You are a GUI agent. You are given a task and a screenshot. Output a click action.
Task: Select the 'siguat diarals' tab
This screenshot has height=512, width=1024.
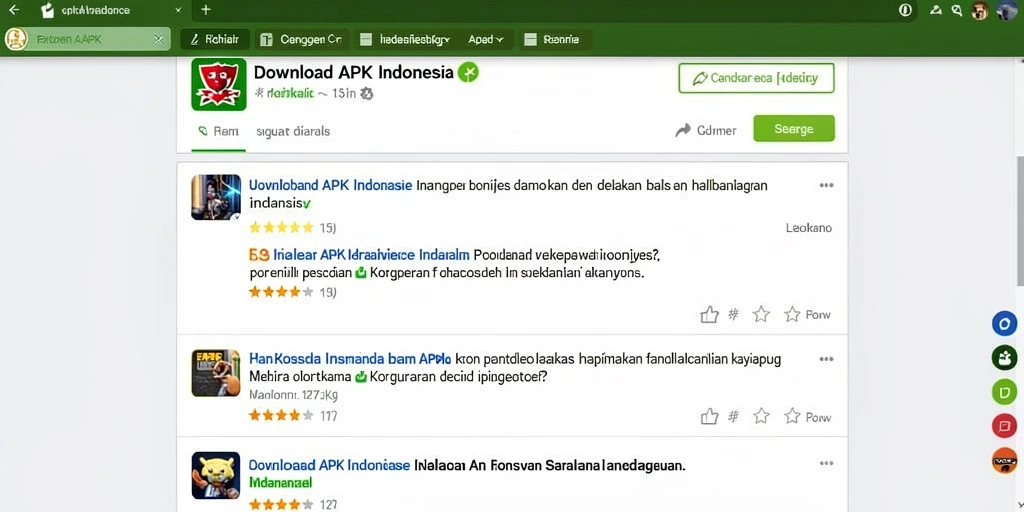(293, 131)
